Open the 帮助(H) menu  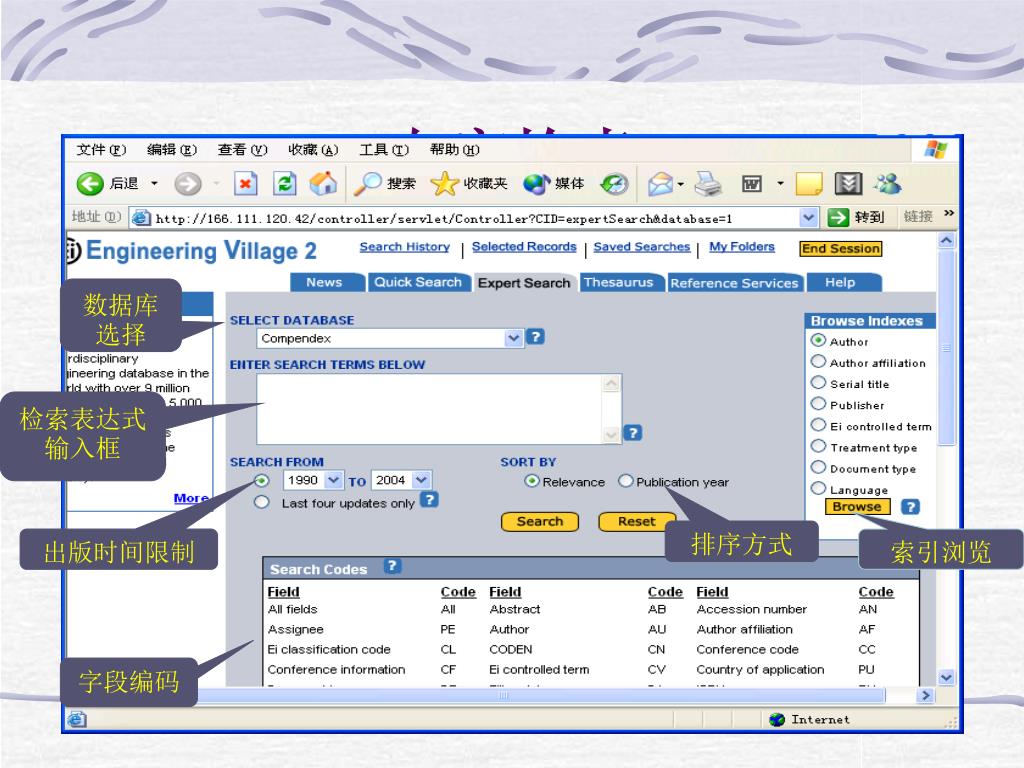click(455, 150)
